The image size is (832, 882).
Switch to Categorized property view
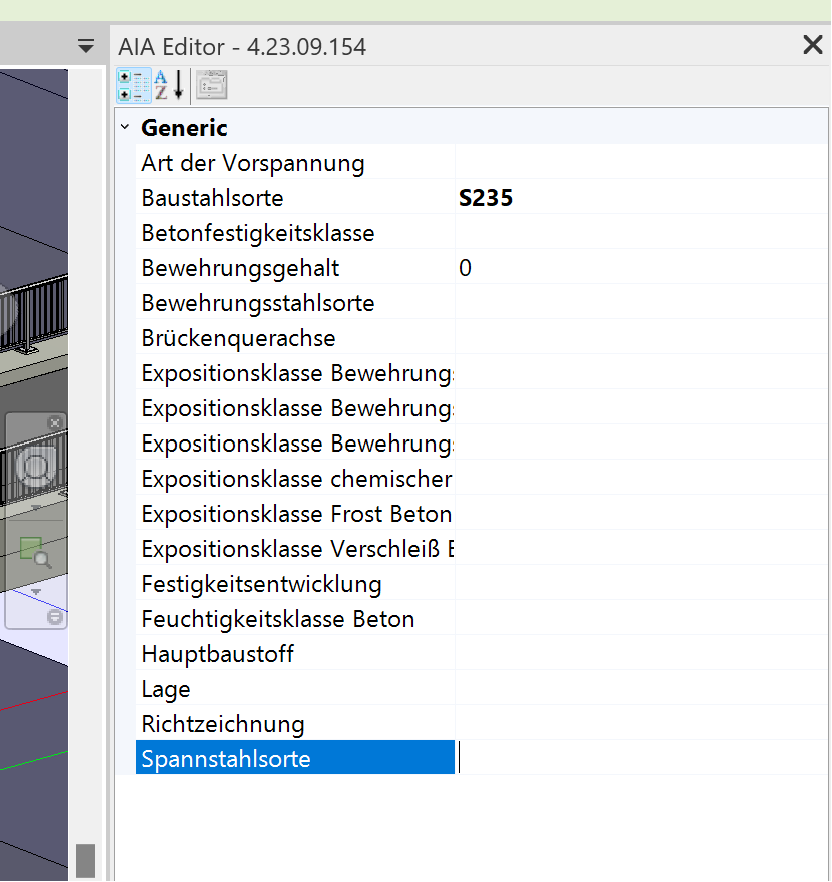tap(133, 86)
